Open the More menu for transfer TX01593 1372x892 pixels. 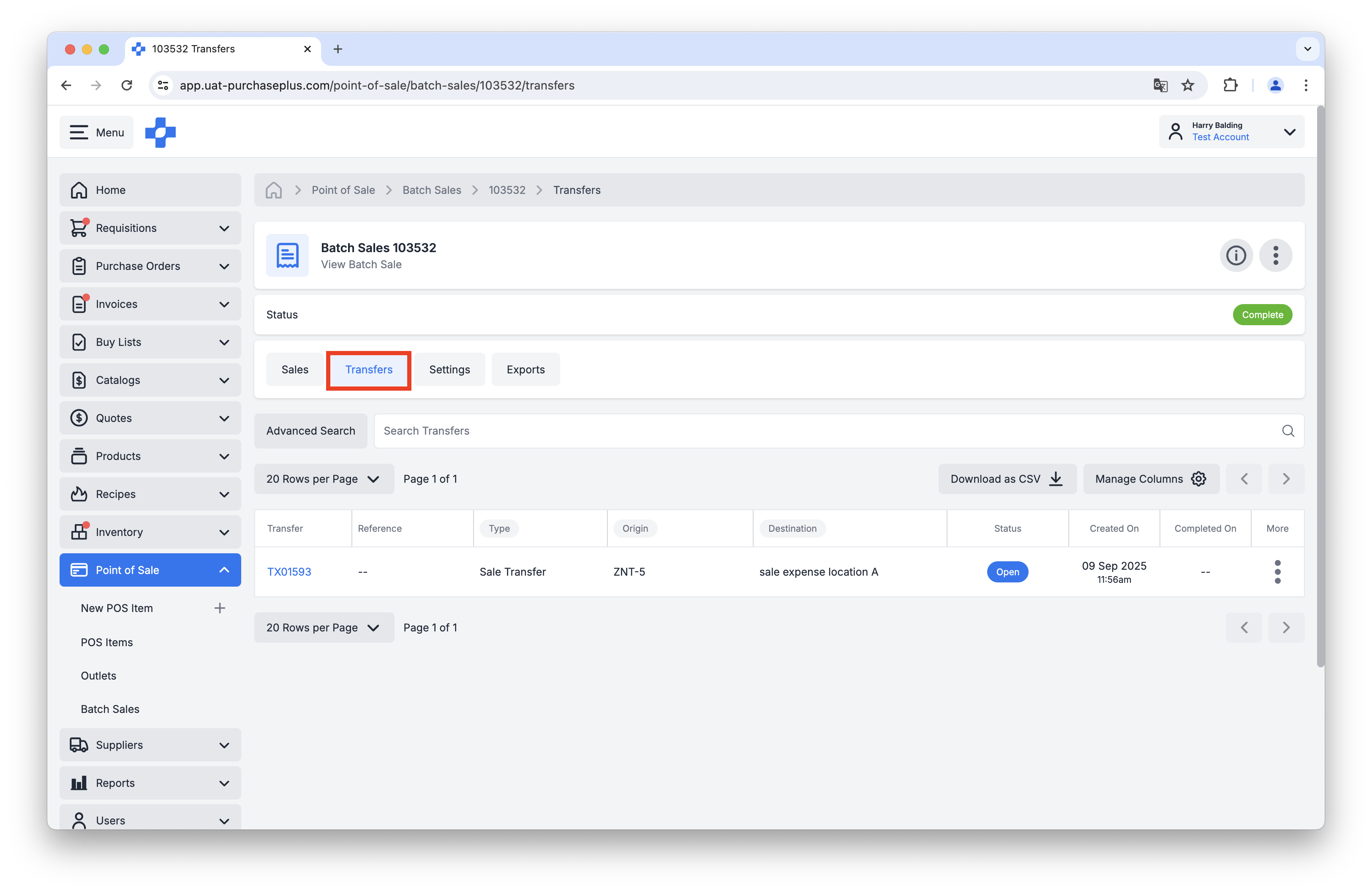coord(1277,571)
